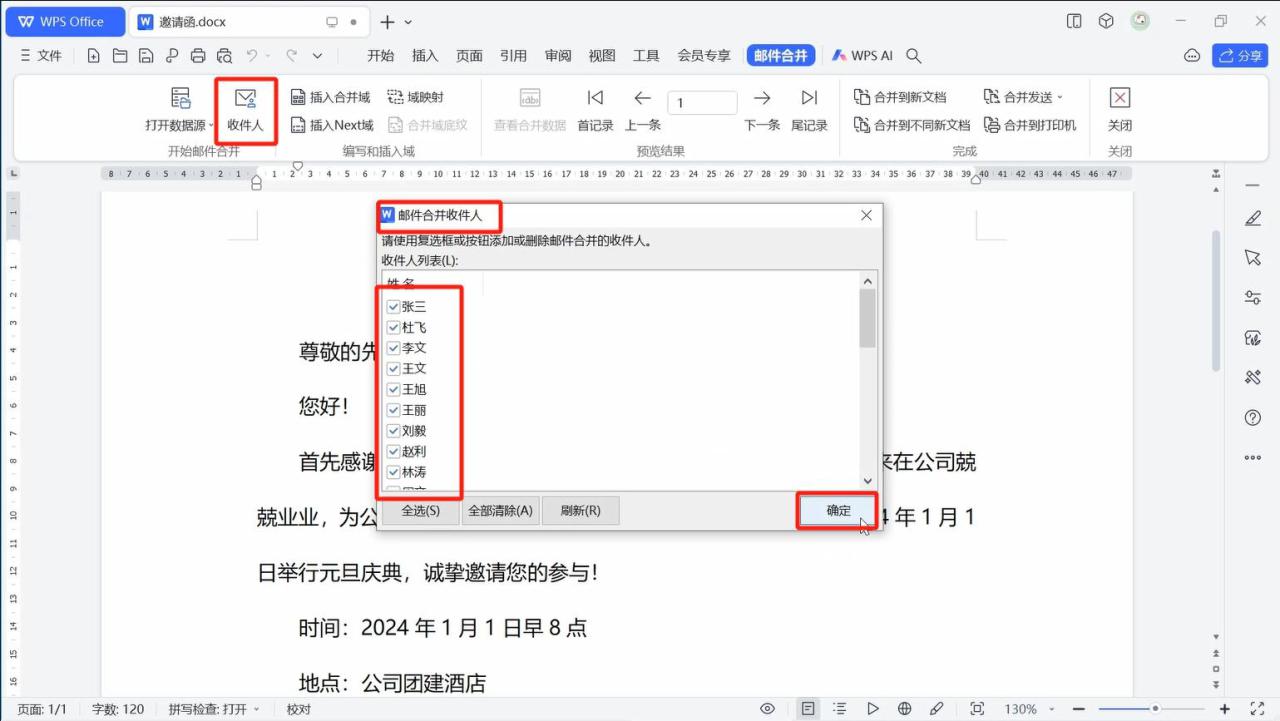Confirm recipients with 确定

(x=838, y=510)
